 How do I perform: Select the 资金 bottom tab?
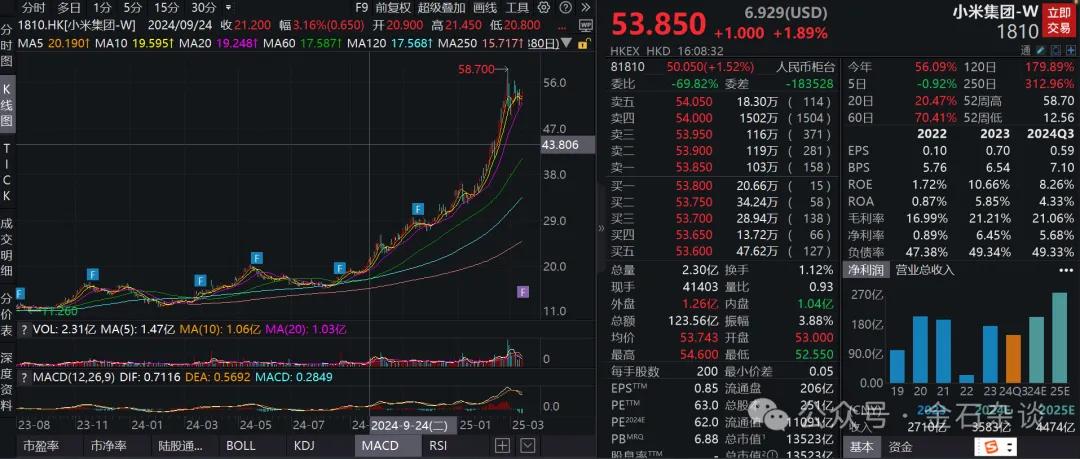[900, 447]
